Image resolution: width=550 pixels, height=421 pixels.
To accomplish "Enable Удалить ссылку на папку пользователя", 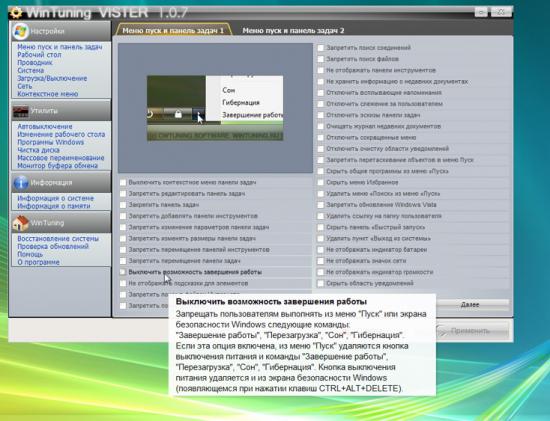I will [321, 216].
